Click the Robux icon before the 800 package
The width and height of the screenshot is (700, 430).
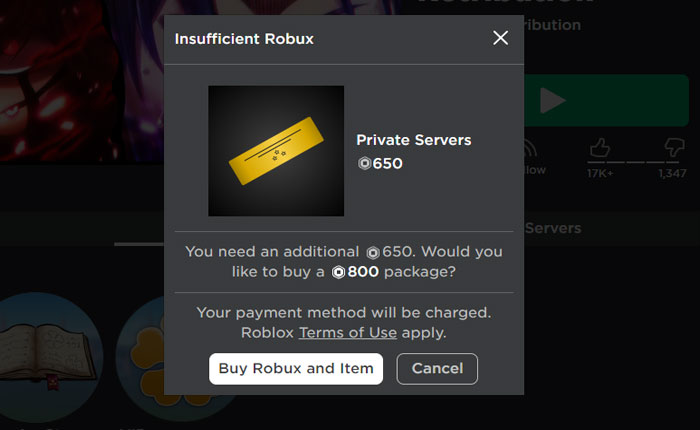pyautogui.click(x=340, y=271)
